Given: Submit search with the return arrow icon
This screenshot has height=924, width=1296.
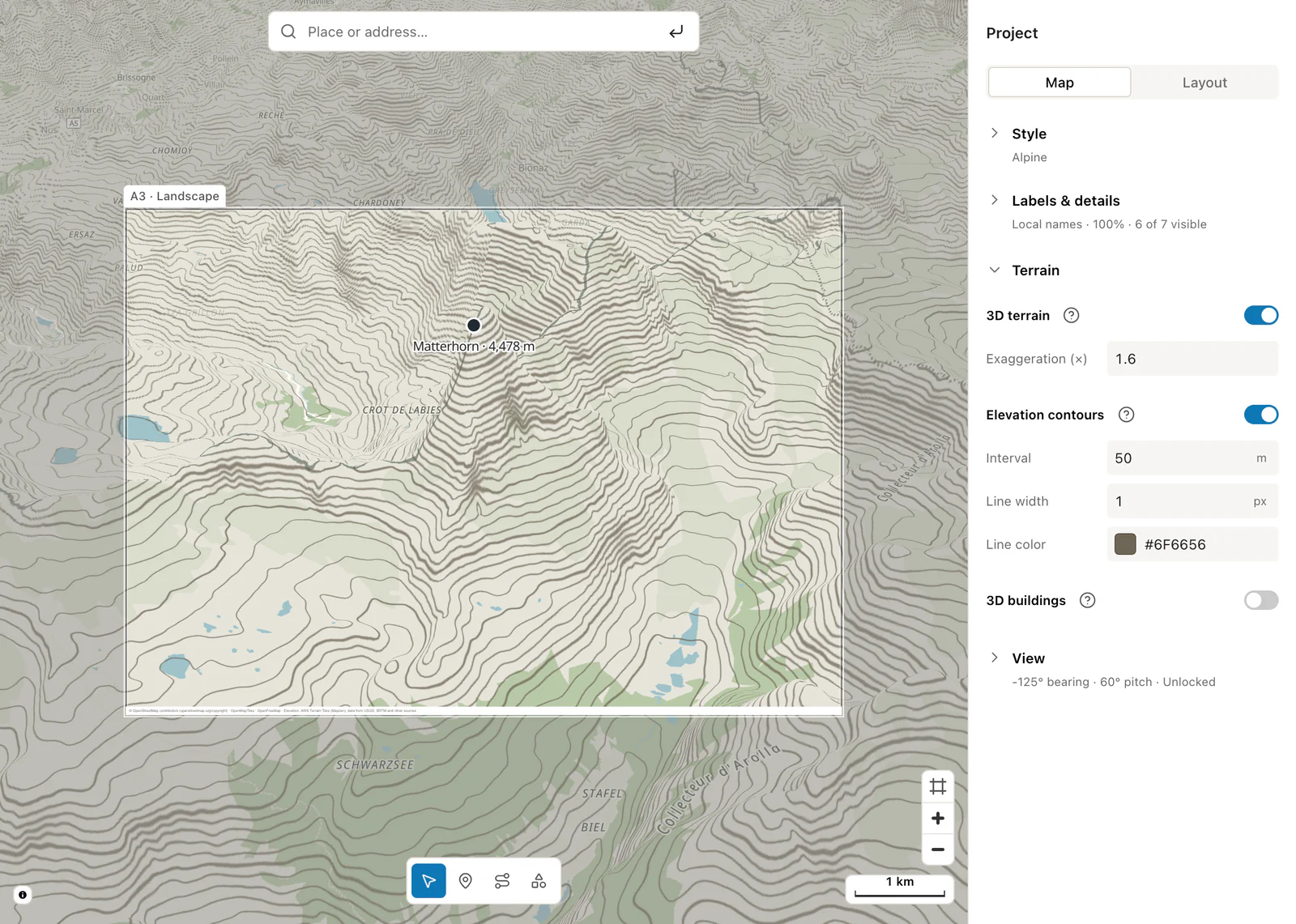Looking at the screenshot, I should (676, 32).
